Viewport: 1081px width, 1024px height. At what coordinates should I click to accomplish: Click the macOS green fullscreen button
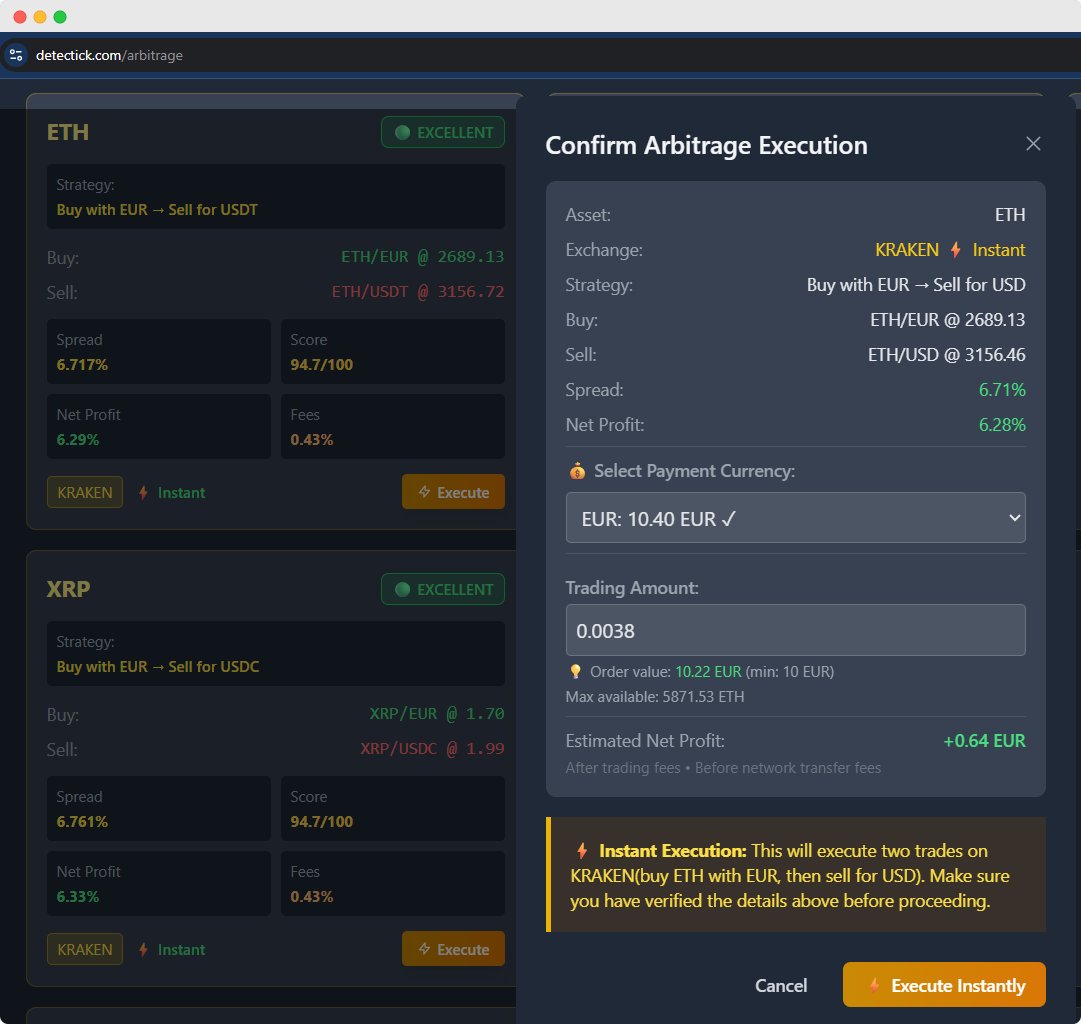[60, 17]
